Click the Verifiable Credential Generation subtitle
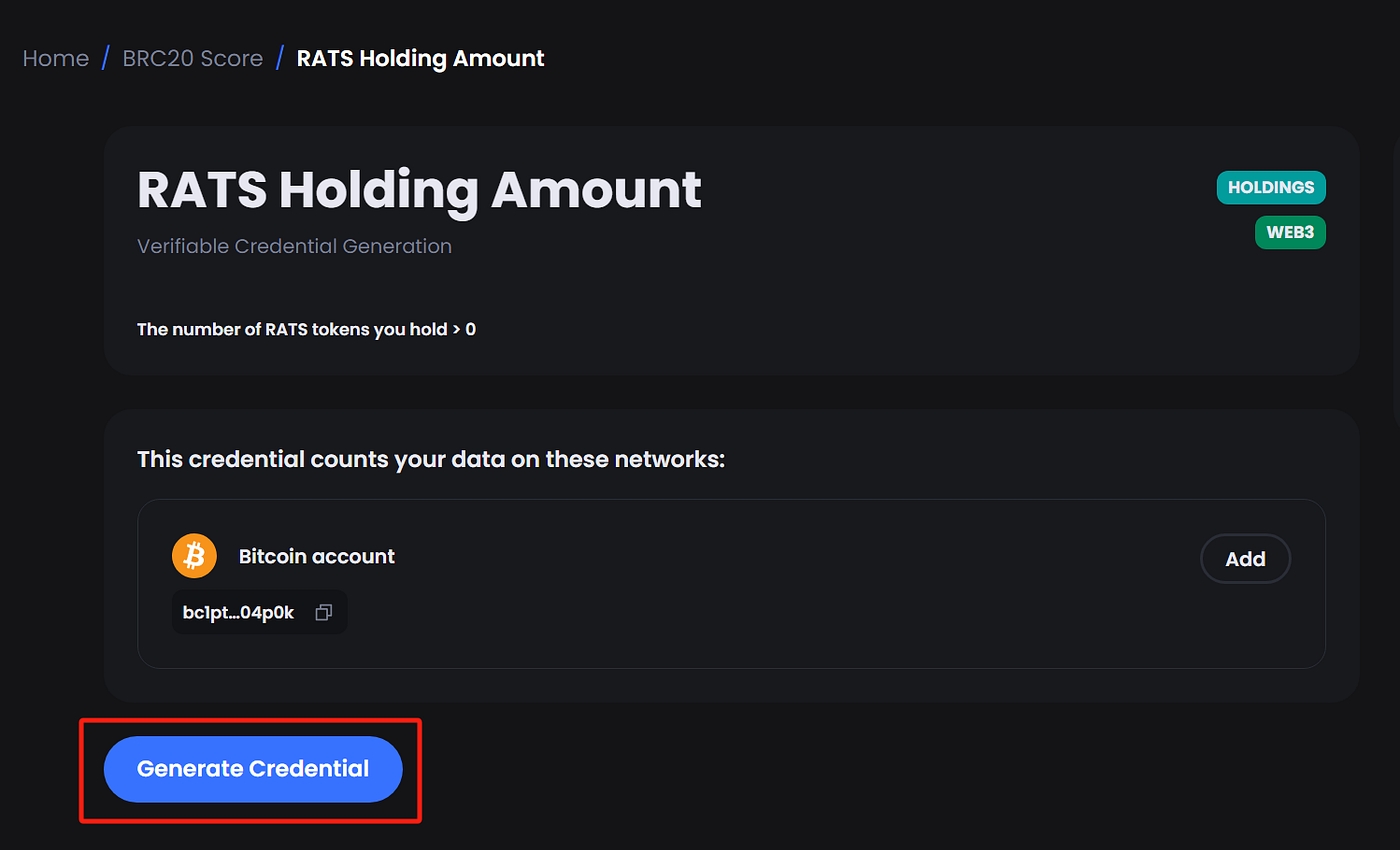This screenshot has width=1400, height=850. [294, 246]
